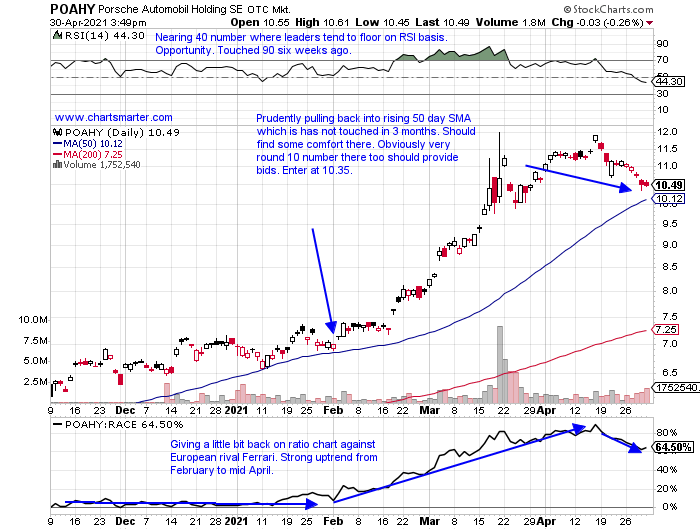
Task: Select the MA(50) 10.12 legend entry
Action: coord(88,143)
